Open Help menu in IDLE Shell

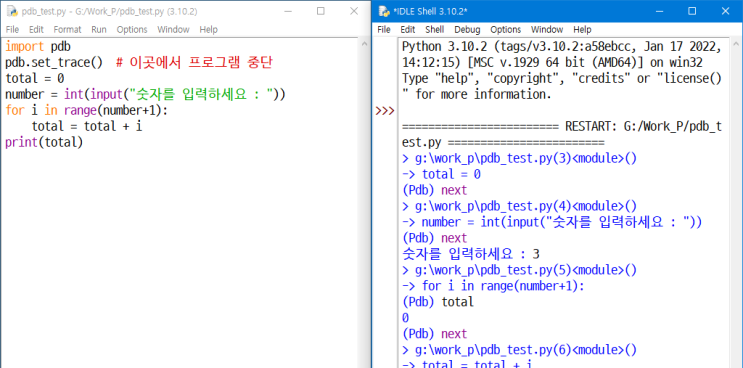coord(582,29)
